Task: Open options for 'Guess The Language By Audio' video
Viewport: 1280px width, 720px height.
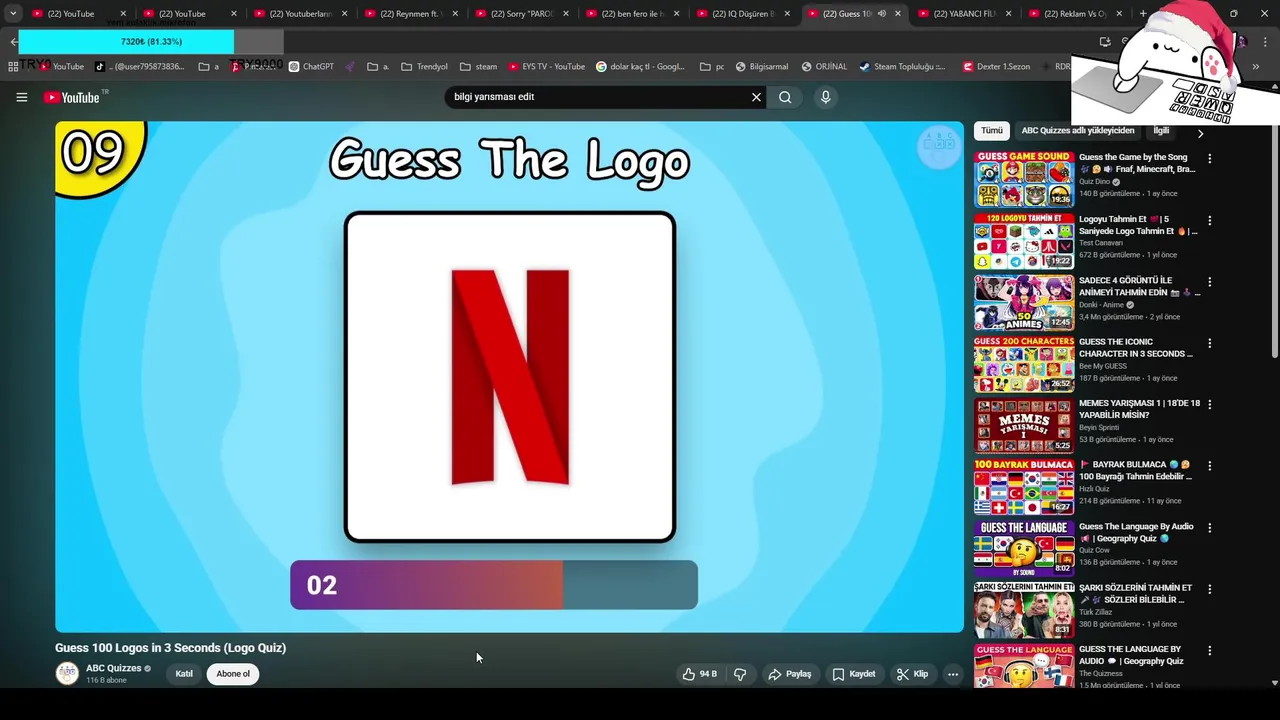Action: click(1209, 527)
